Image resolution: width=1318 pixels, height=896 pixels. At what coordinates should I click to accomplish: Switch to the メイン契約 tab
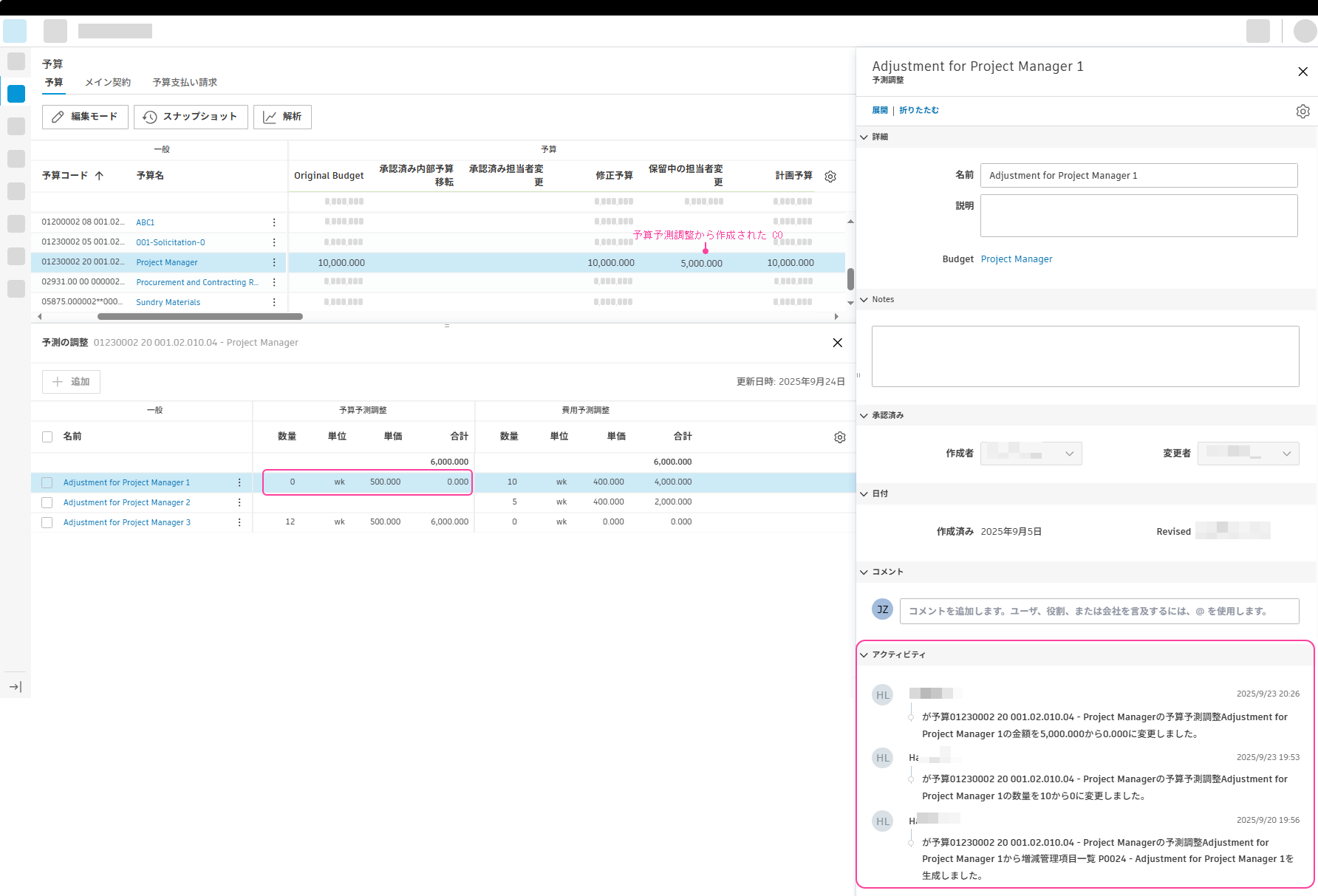[x=108, y=83]
